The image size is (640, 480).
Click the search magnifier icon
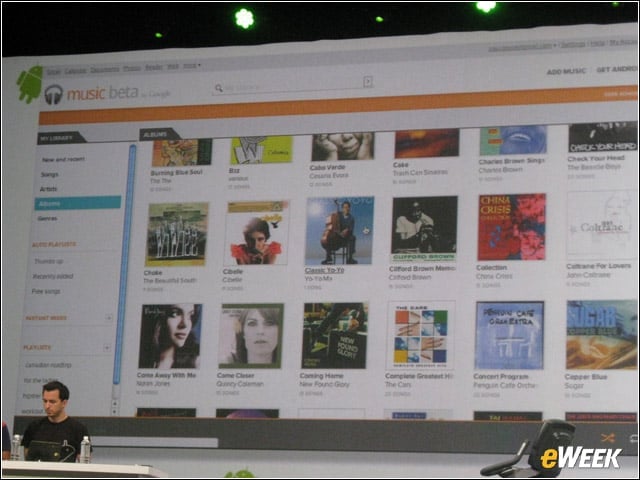(219, 88)
